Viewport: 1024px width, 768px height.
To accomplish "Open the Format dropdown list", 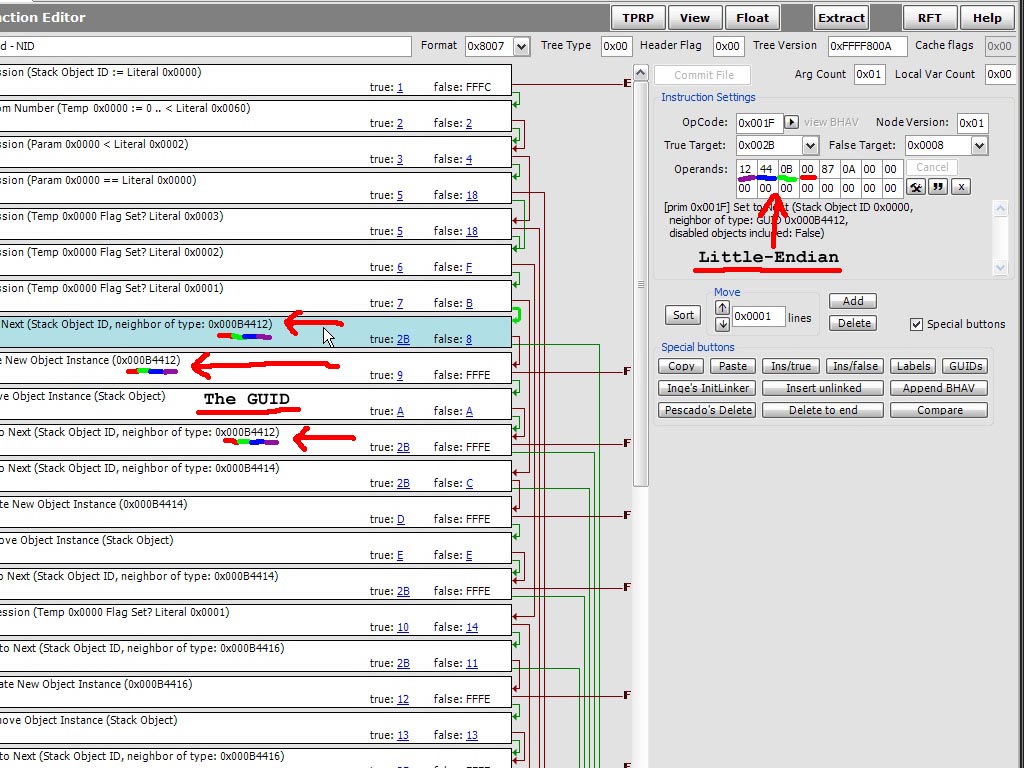I will [x=521, y=46].
